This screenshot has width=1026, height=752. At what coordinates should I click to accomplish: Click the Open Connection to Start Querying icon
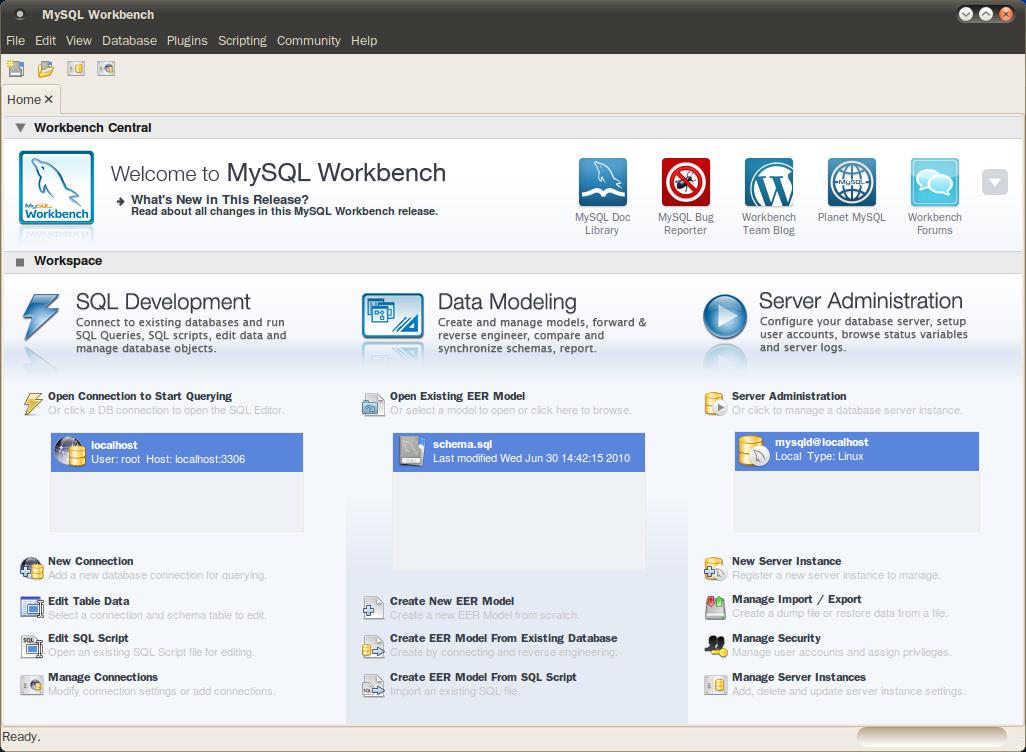33,403
